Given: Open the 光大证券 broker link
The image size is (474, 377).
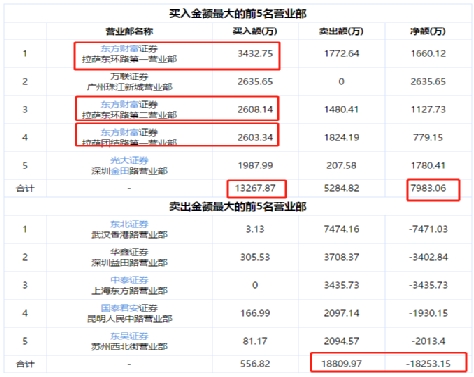Looking at the screenshot, I should pyautogui.click(x=129, y=160).
